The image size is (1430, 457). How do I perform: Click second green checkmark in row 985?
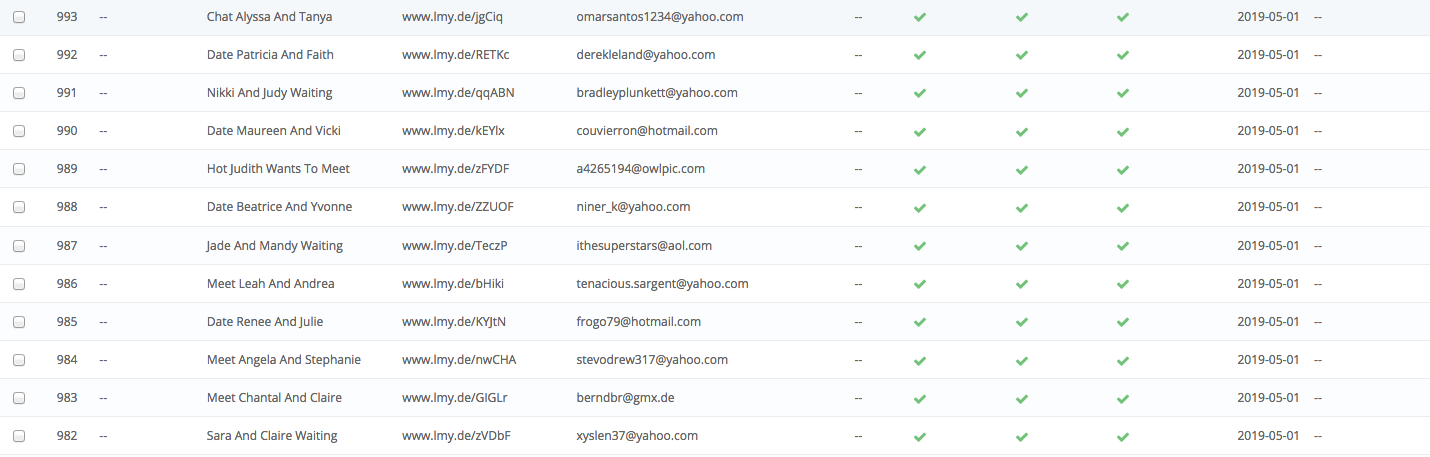1021,322
